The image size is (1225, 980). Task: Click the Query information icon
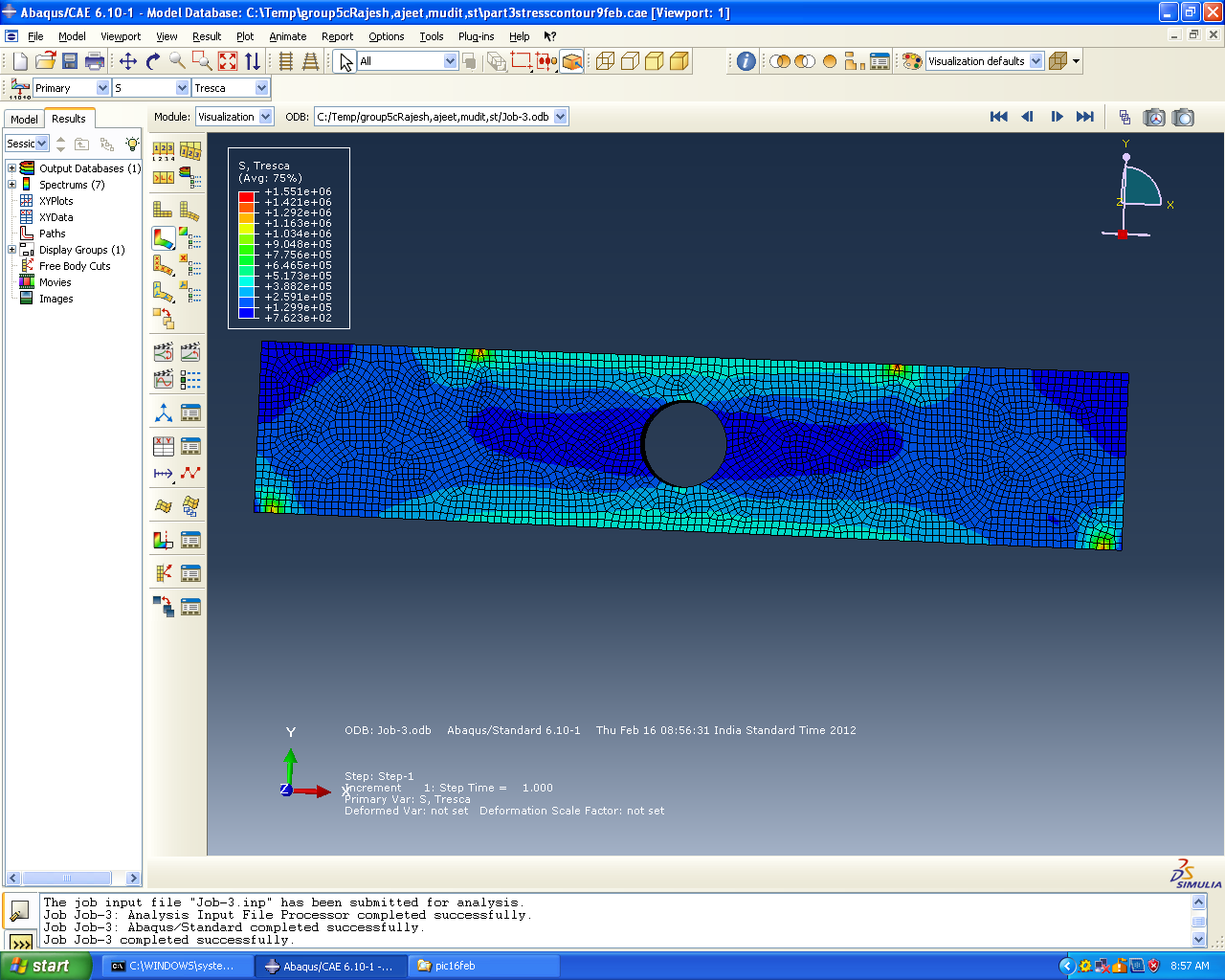(x=746, y=61)
